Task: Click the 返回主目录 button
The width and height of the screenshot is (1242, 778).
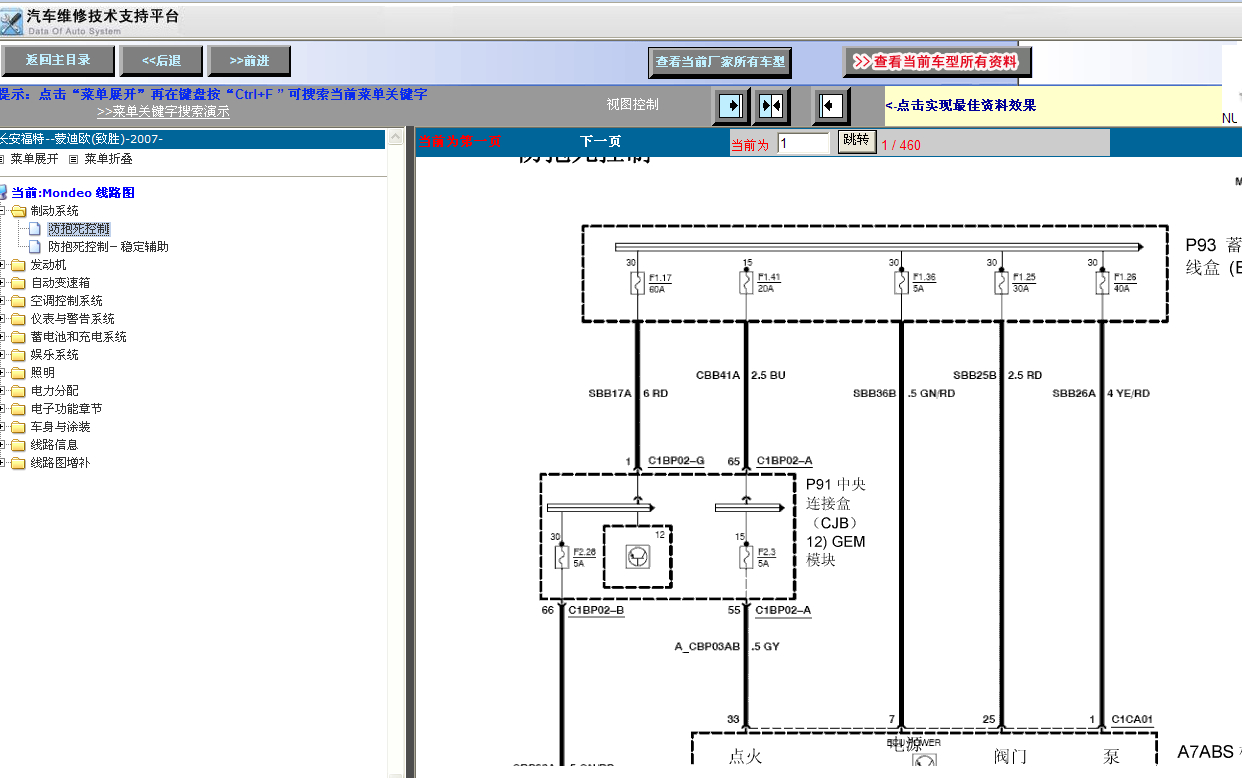Action: (x=58, y=61)
